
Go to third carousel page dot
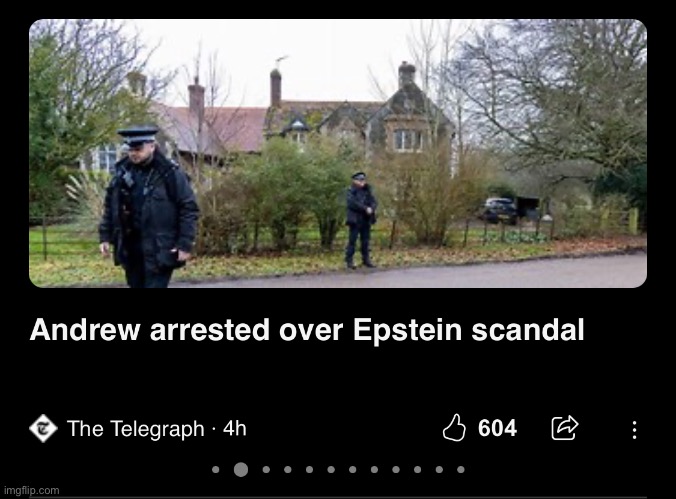coord(266,470)
